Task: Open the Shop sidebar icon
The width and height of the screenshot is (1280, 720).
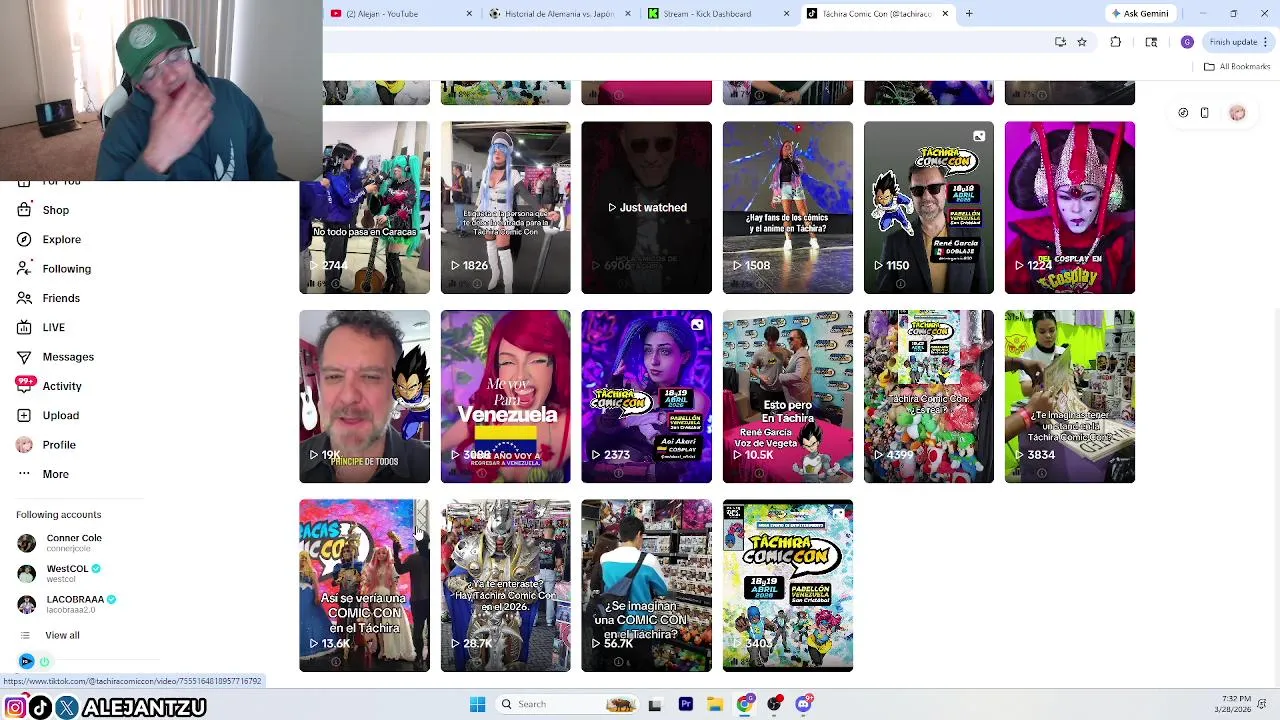Action: point(25,210)
